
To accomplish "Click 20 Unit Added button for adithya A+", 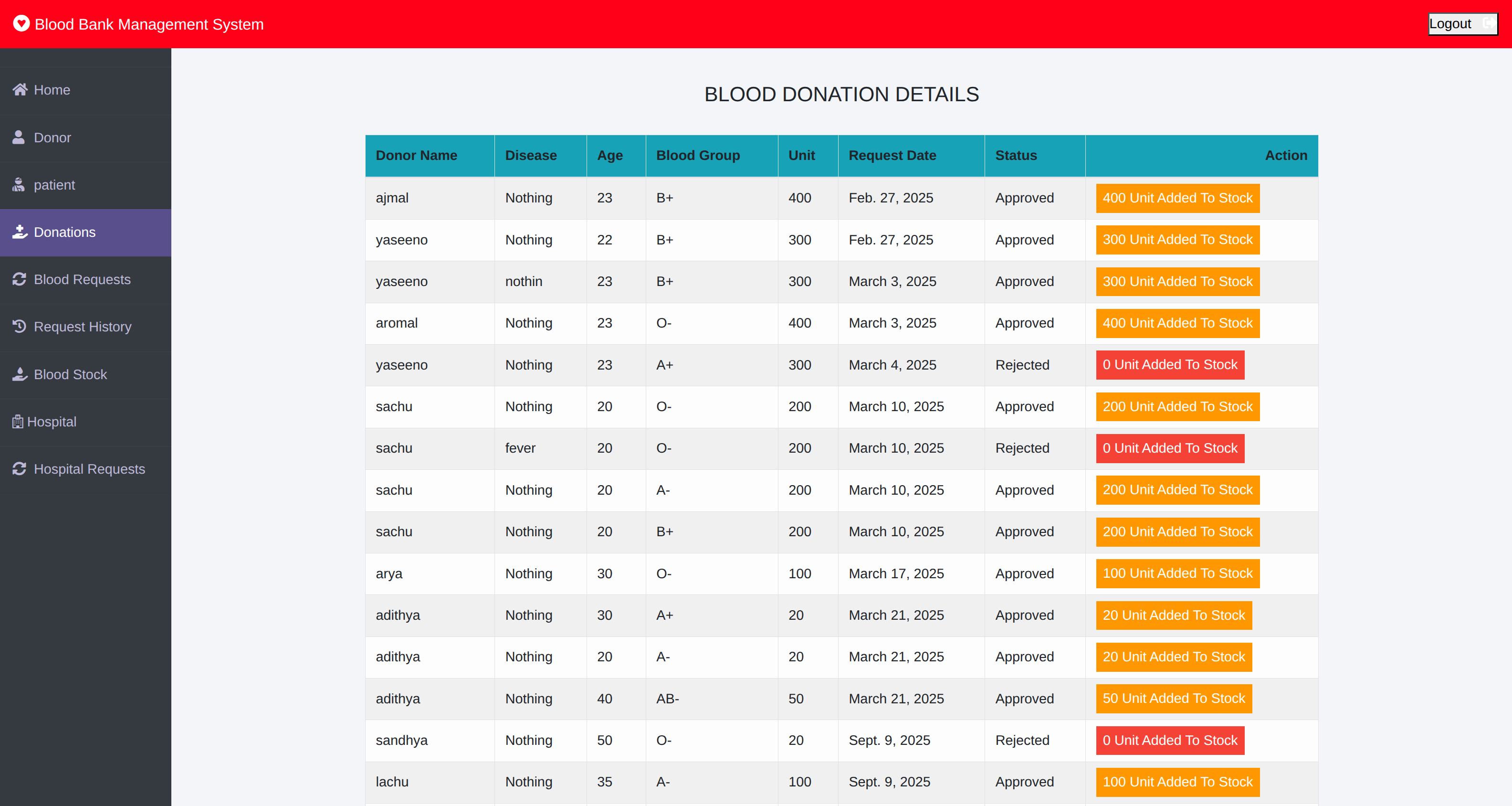I will 1174,615.
